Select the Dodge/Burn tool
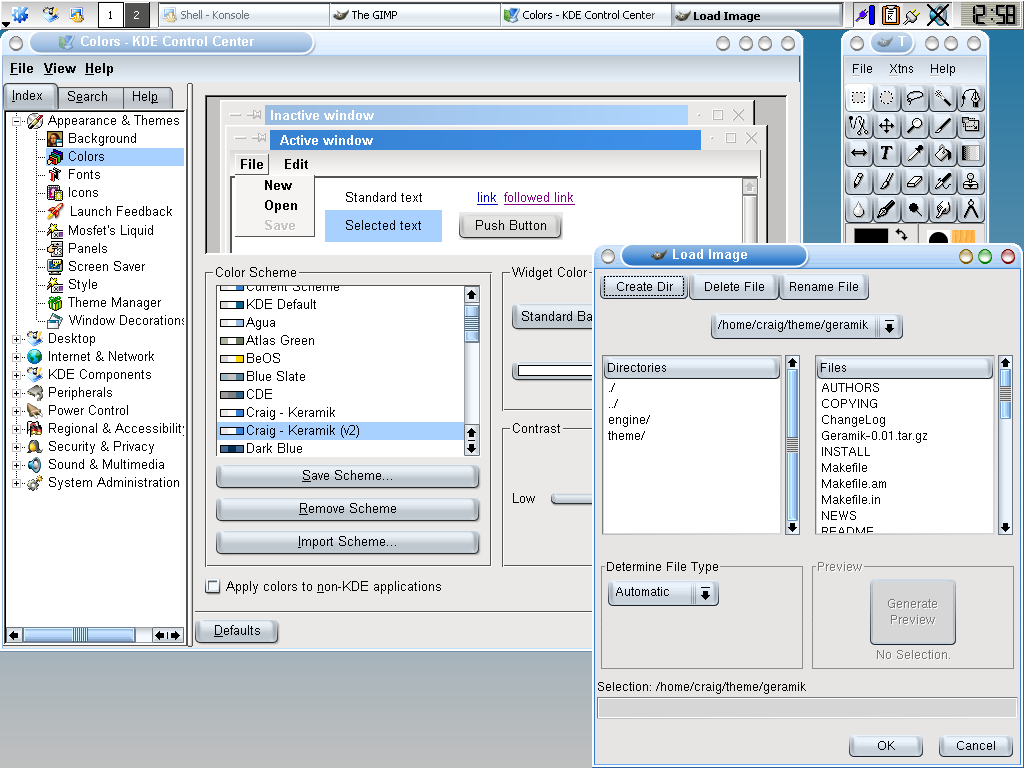 (915, 210)
